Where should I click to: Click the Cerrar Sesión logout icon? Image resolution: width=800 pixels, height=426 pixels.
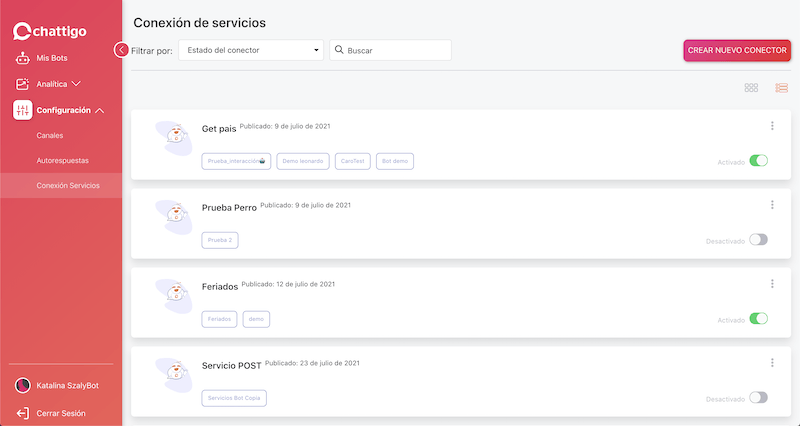pyautogui.click(x=22, y=413)
